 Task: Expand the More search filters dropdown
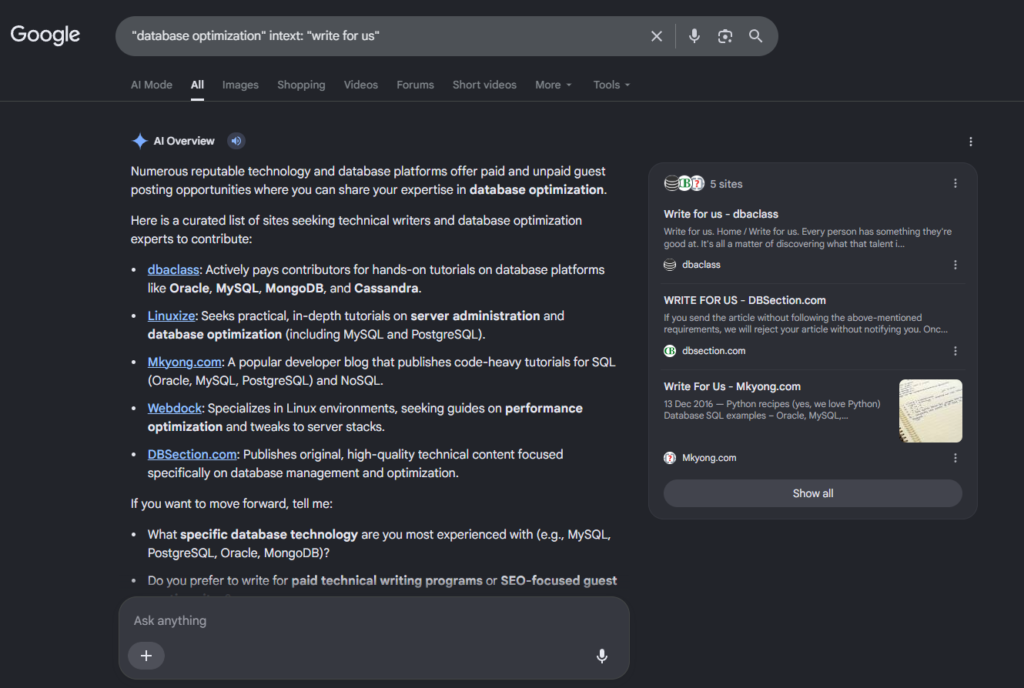pyautogui.click(x=553, y=85)
